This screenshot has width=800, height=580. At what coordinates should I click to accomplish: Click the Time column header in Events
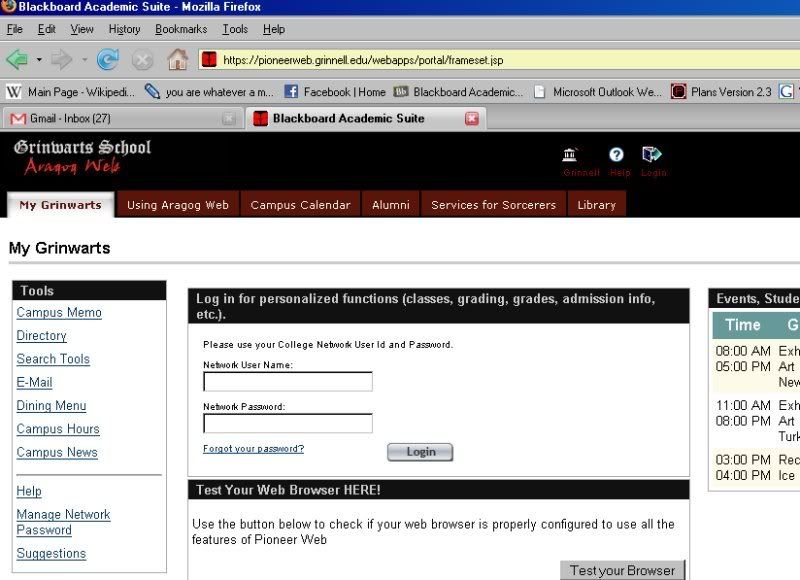(742, 325)
